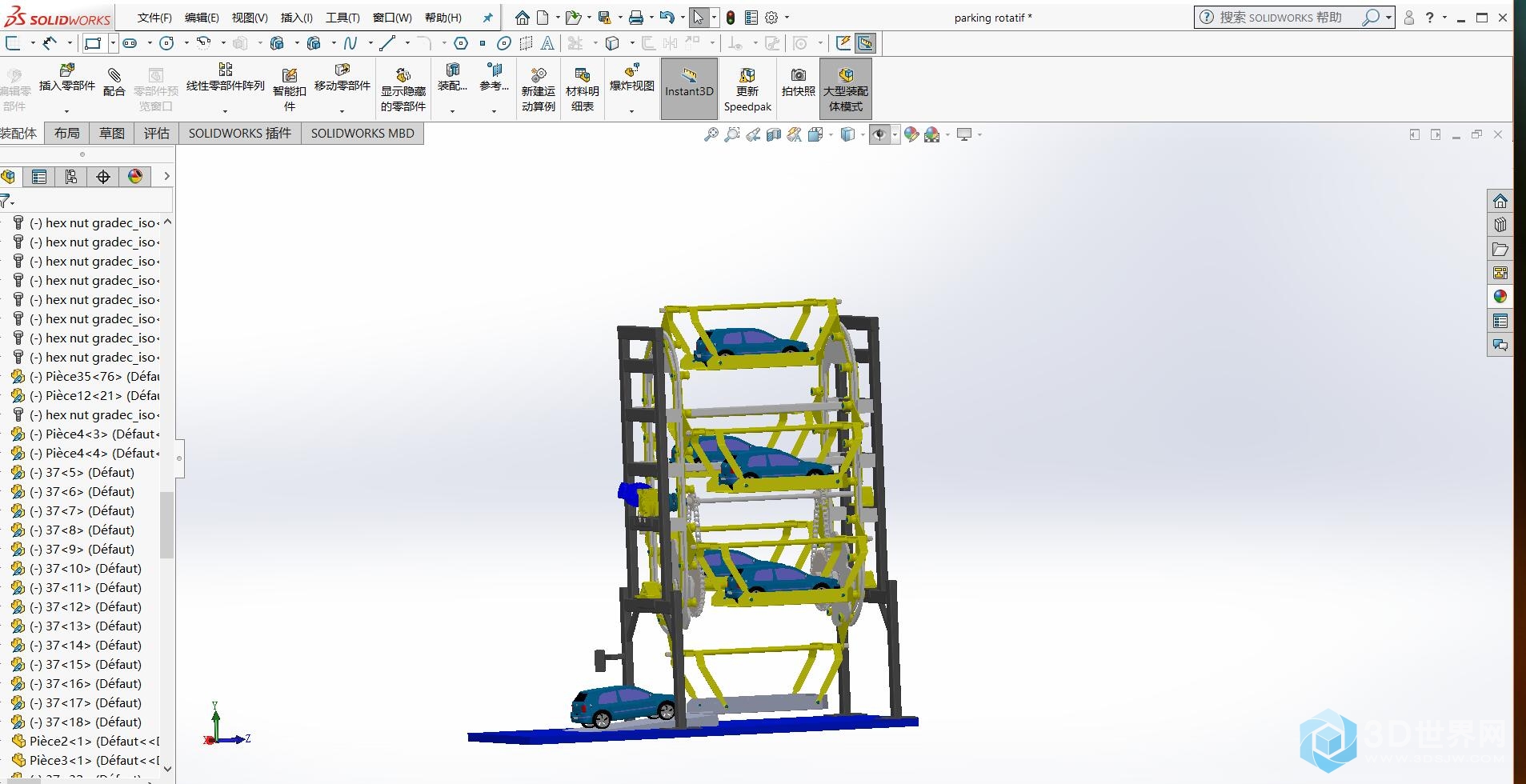1526x784 pixels.
Task: Undo the last action with the undo arrow
Action: click(667, 17)
